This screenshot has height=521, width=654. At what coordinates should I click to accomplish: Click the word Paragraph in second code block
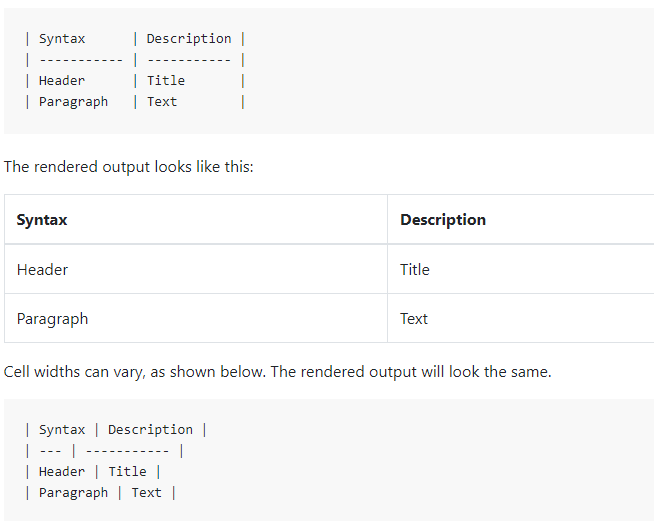[73, 493]
